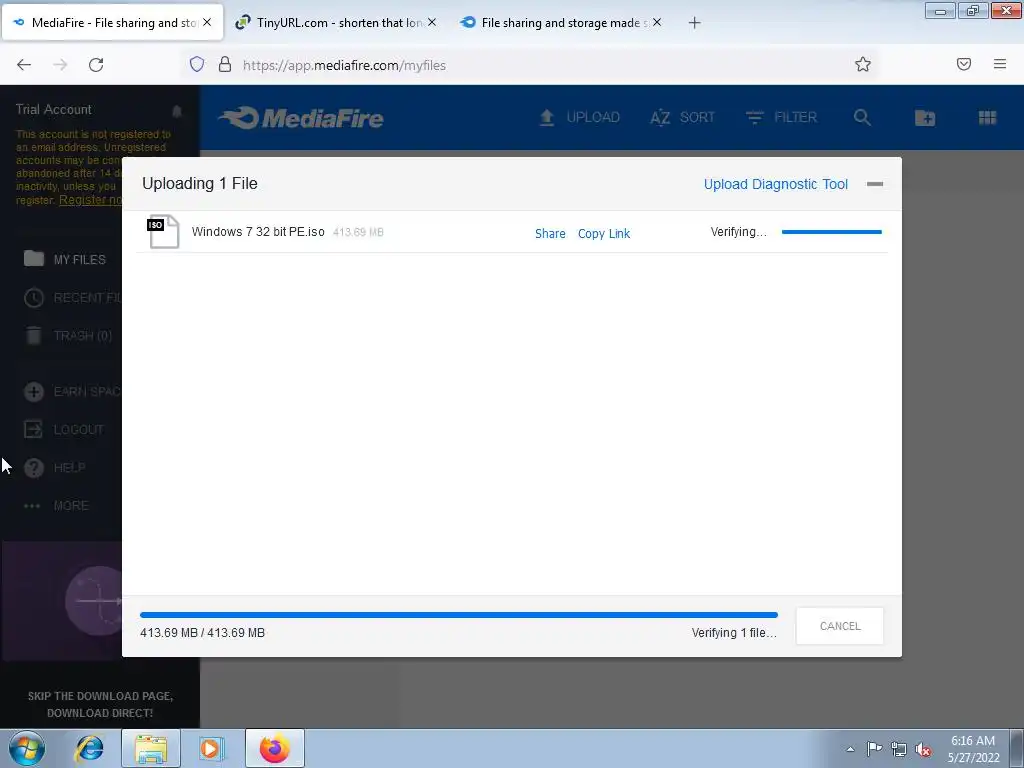Click the UPLOAD button in header
Image resolution: width=1024 pixels, height=768 pixels.
pos(579,118)
